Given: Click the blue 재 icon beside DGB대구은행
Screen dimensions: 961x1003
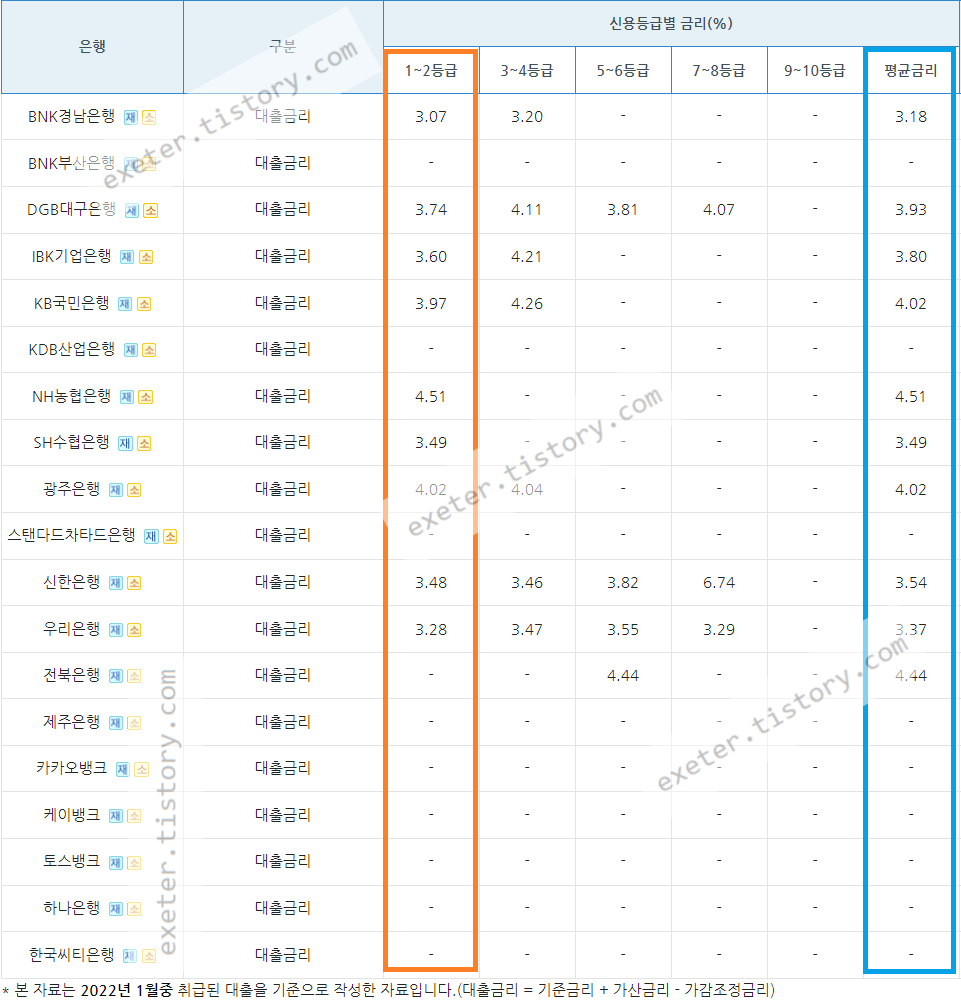Looking at the screenshot, I should click(132, 210).
